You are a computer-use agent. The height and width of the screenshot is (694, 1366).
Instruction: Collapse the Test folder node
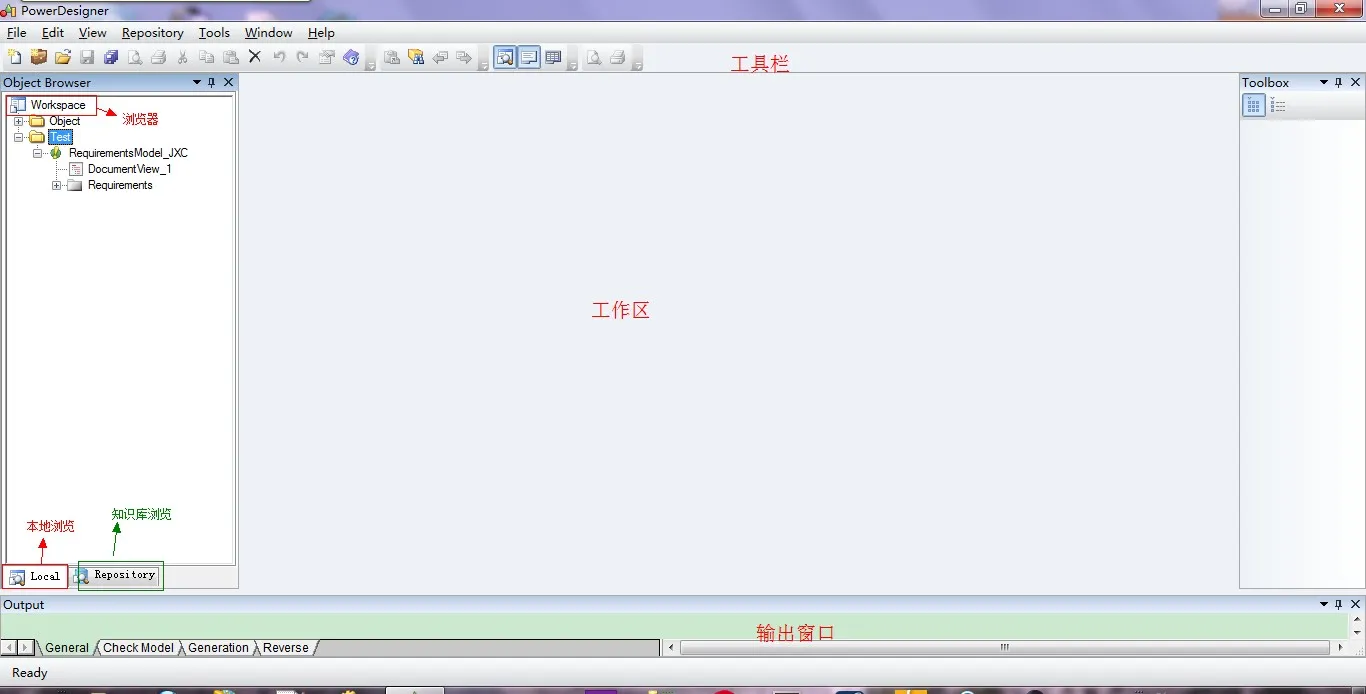tap(18, 137)
